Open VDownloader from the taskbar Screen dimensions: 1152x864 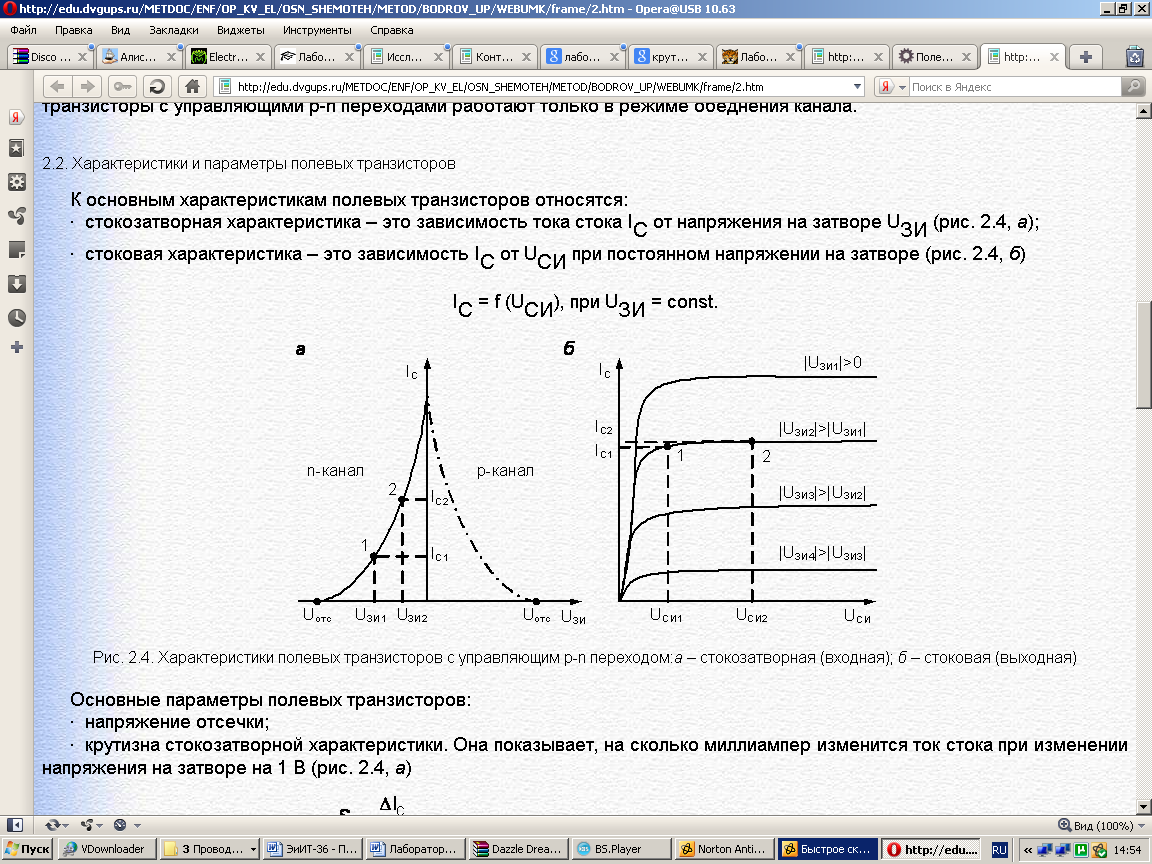[x=107, y=849]
